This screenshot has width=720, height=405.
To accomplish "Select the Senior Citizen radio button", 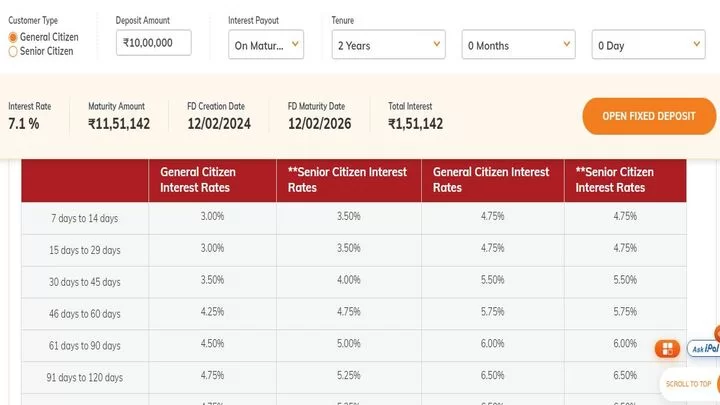I will (13, 51).
